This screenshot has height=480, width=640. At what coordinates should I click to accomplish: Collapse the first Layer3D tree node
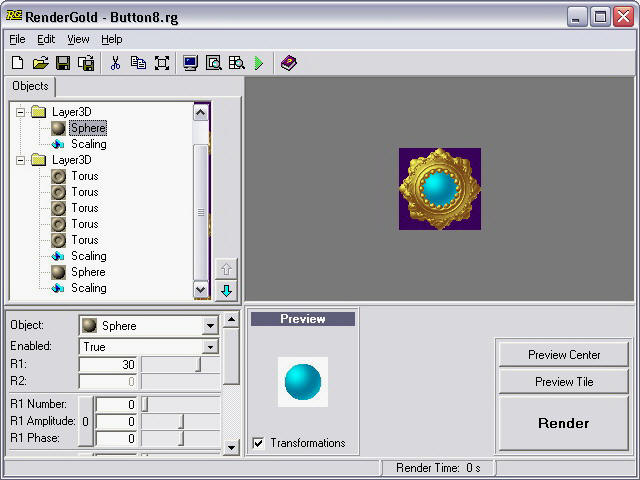(20, 112)
